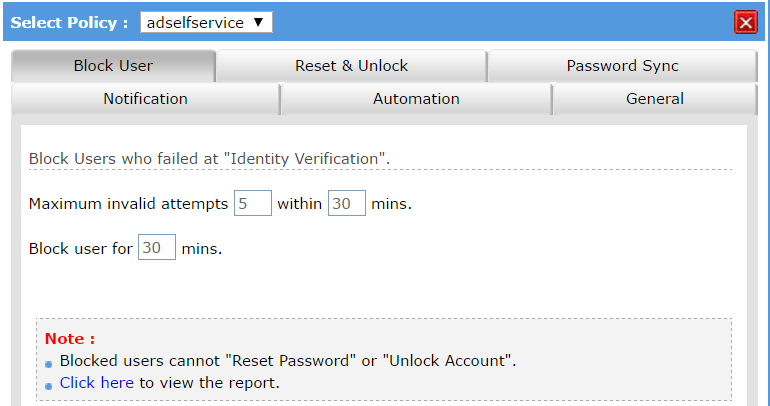Viewport: 770px width, 406px height.
Task: Click the 'Identity Verification' section heading text
Action: (x=209, y=158)
